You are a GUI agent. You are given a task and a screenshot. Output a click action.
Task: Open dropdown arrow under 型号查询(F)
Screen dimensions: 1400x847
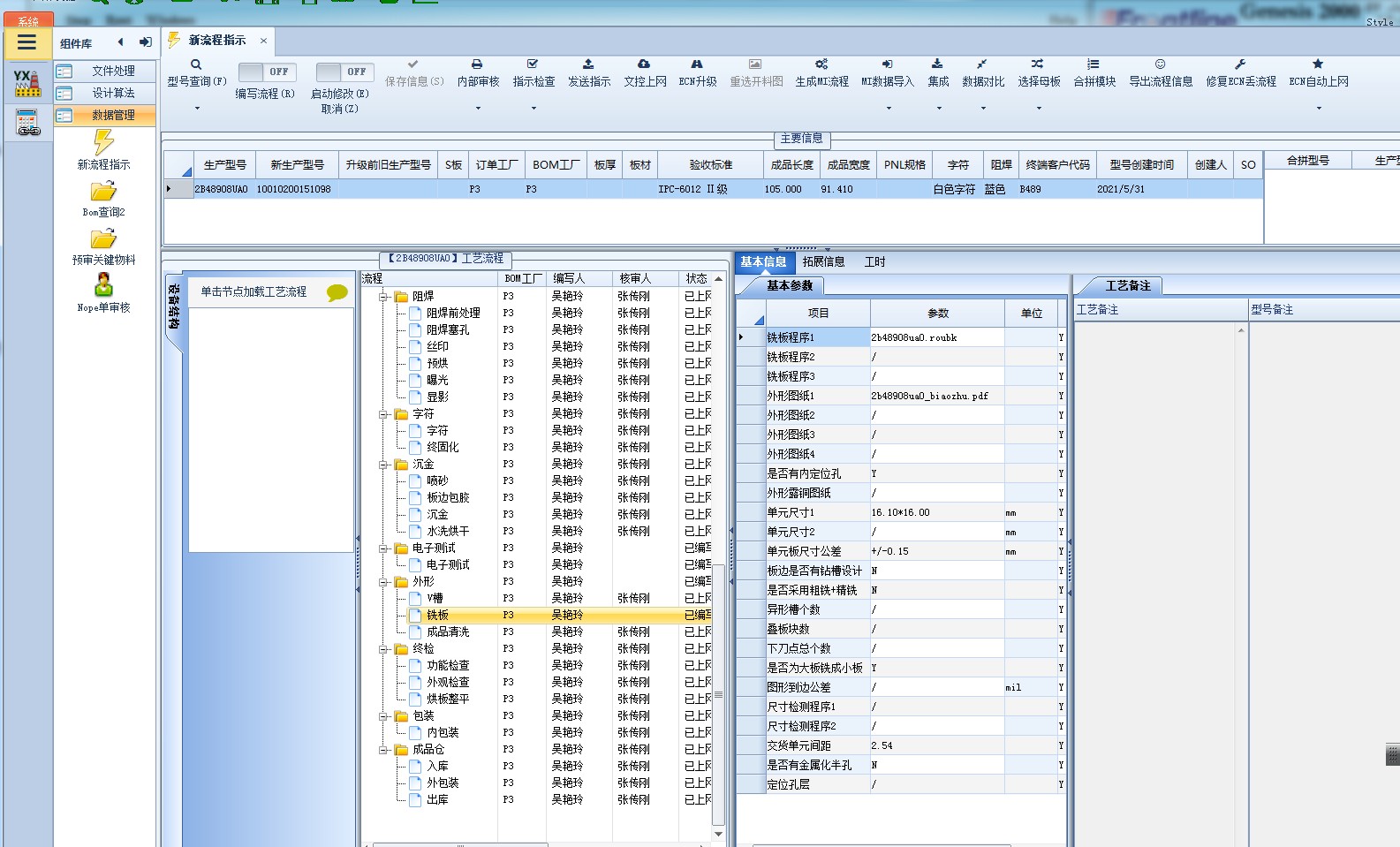(x=196, y=109)
